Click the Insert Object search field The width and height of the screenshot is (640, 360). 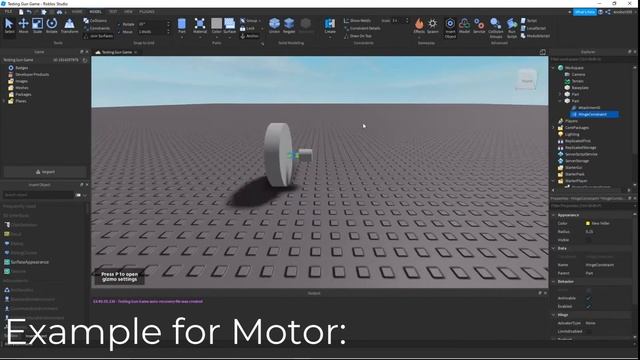pyautogui.click(x=39, y=195)
